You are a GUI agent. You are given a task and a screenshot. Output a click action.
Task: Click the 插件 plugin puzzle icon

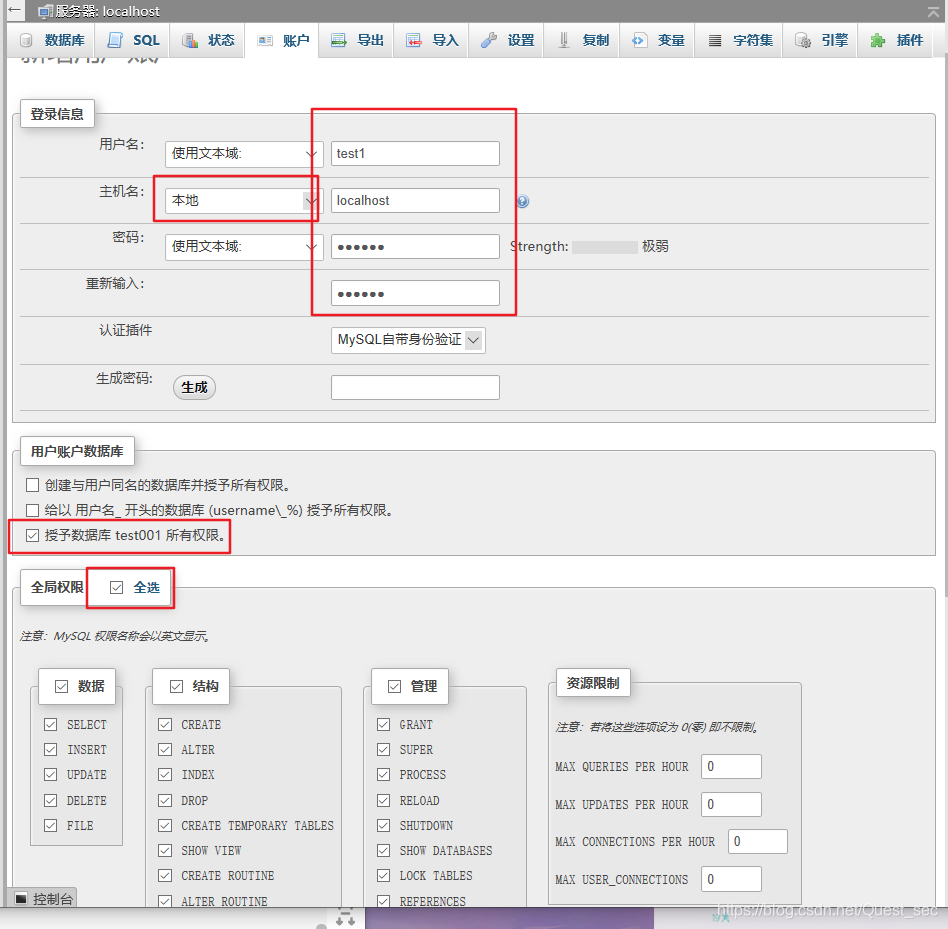(x=877, y=40)
